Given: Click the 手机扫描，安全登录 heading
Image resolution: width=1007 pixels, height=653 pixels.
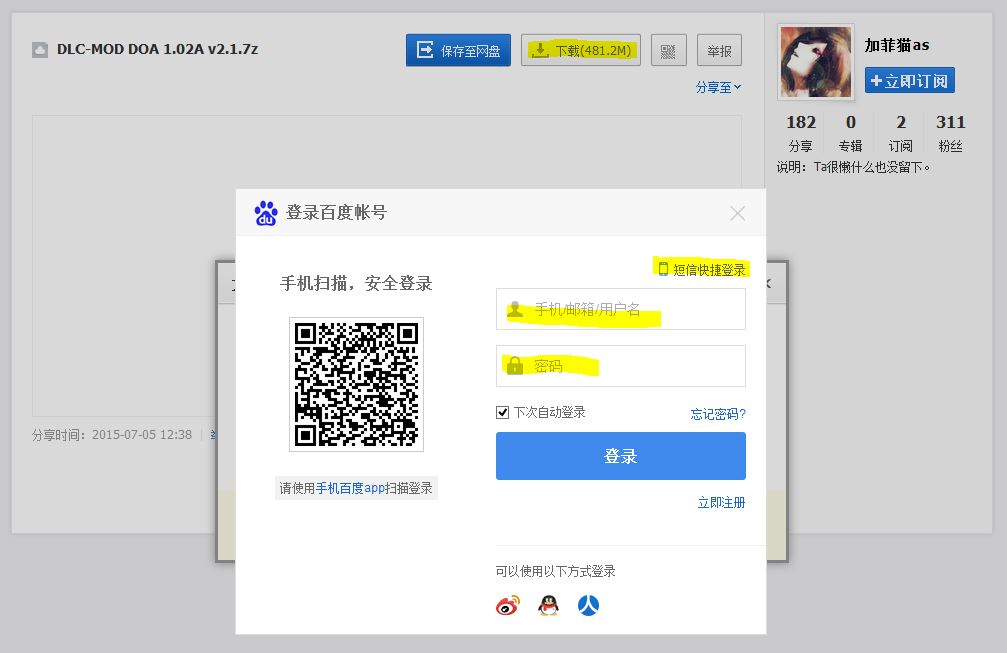Looking at the screenshot, I should tap(356, 283).
